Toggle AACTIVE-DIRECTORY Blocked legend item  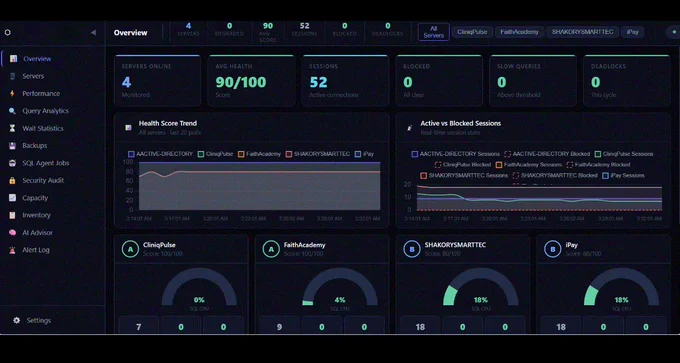click(547, 154)
